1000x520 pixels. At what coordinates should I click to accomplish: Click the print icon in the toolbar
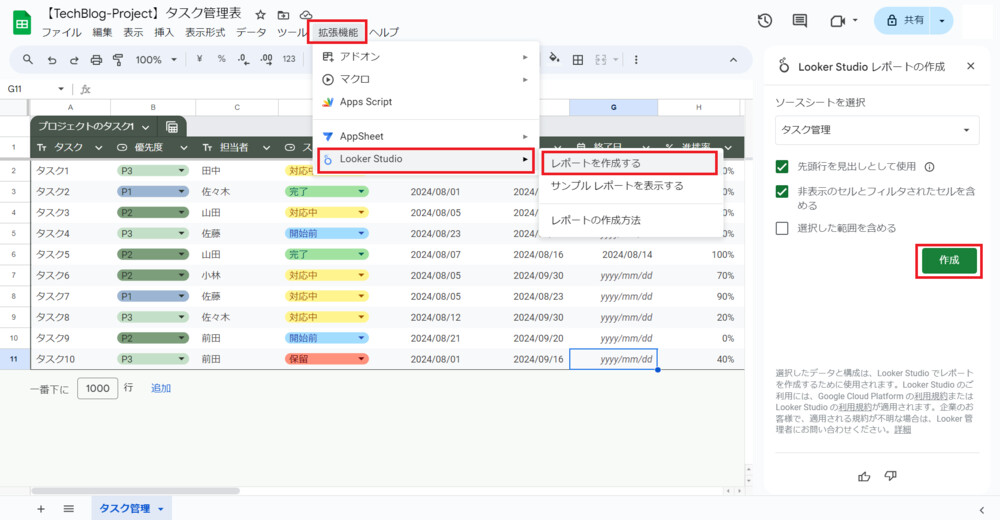coord(97,60)
